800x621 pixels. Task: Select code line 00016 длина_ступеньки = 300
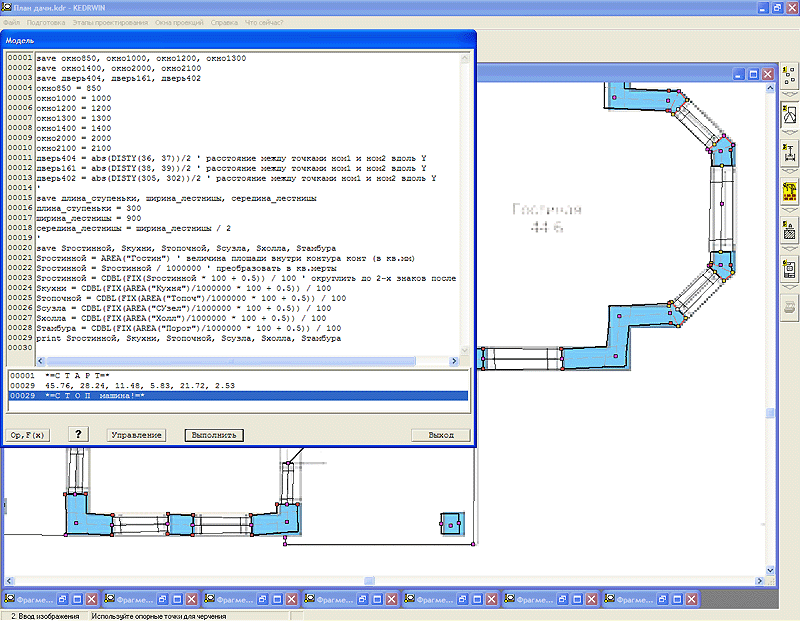[88, 208]
